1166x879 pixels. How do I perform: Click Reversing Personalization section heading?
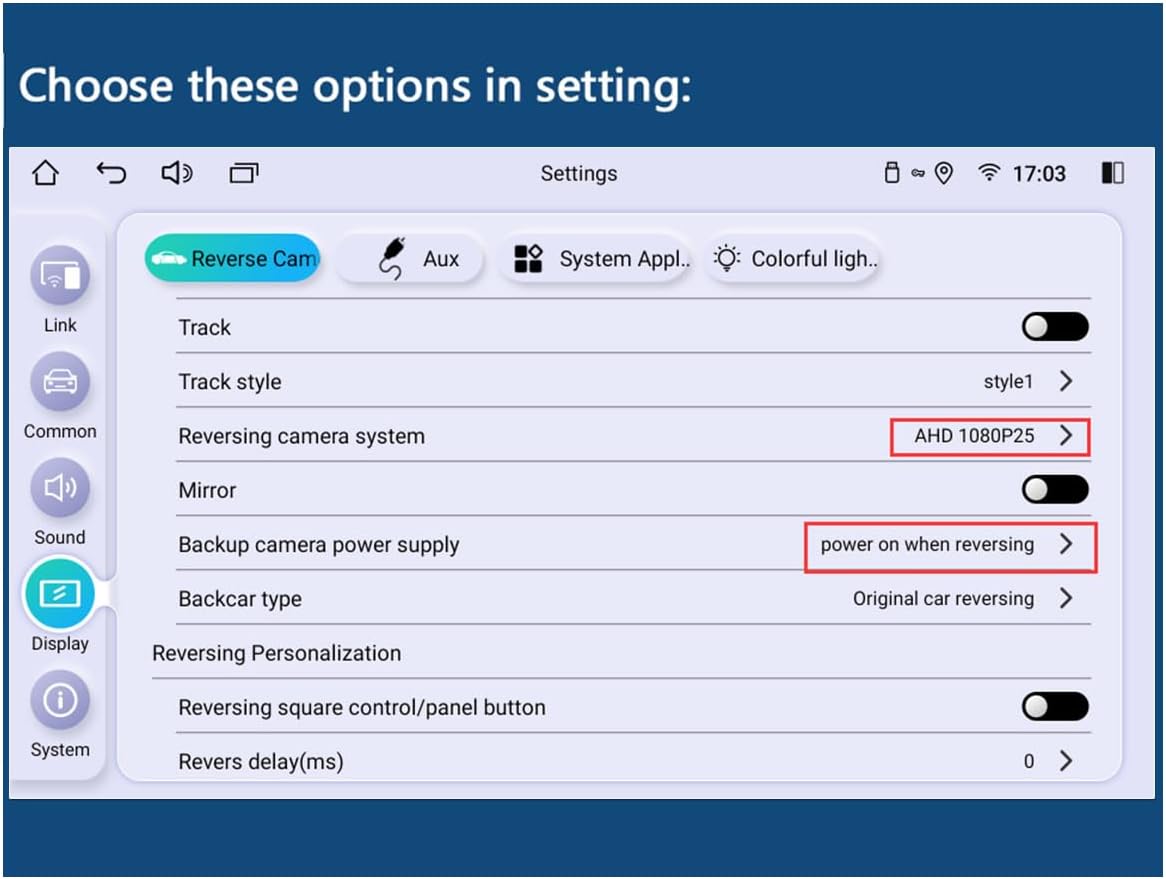click(x=277, y=653)
